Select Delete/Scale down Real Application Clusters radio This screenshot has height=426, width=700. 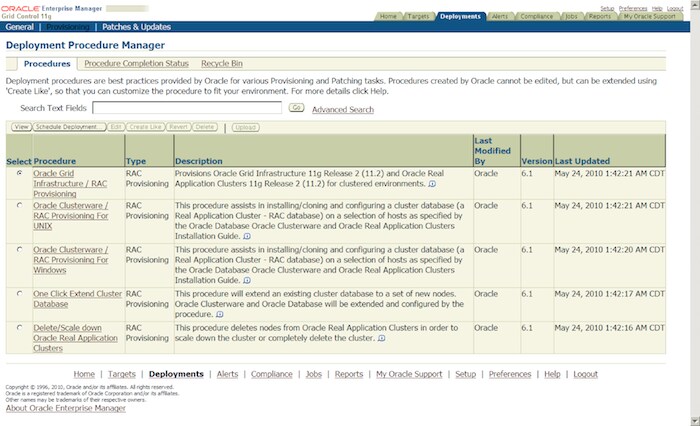(x=20, y=328)
